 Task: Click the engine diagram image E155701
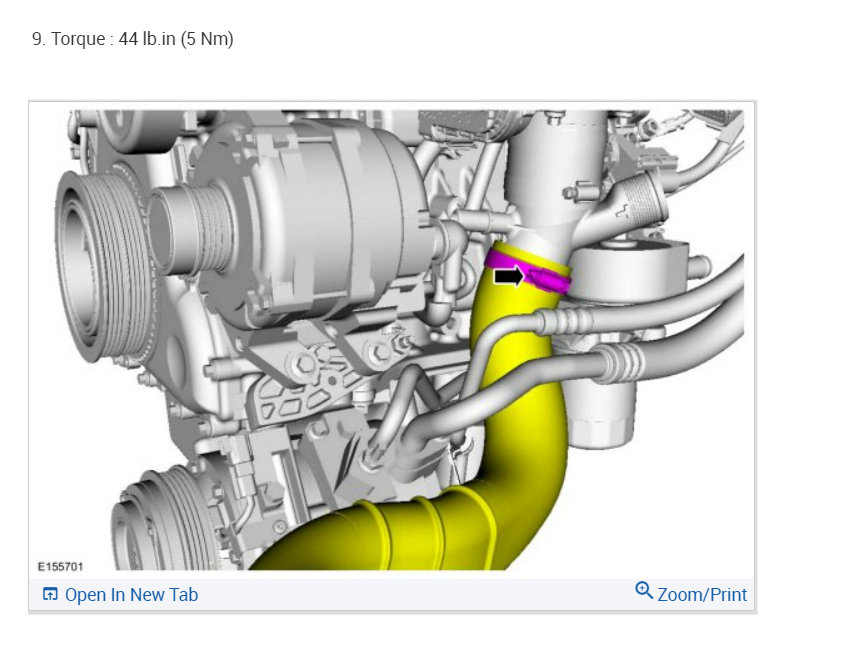pos(392,340)
